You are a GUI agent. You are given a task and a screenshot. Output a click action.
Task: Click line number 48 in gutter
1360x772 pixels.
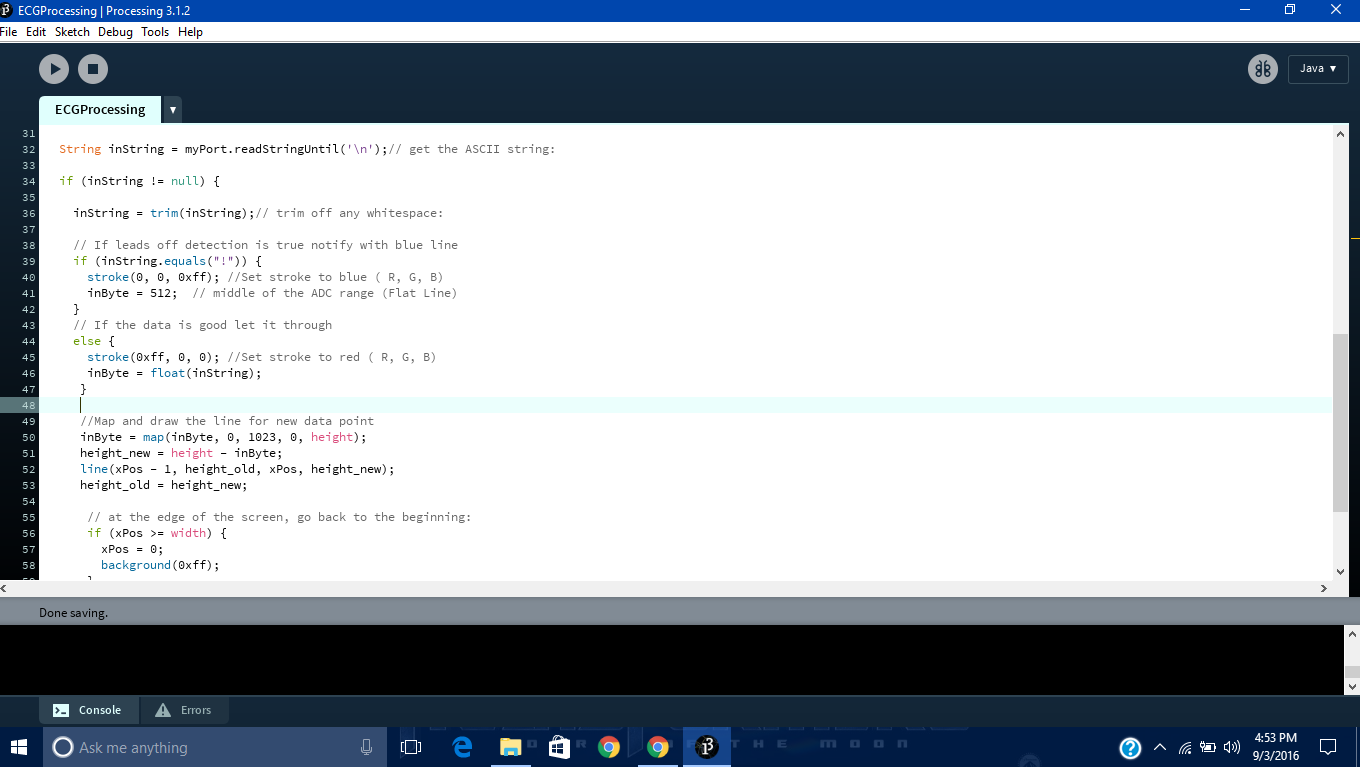point(28,405)
